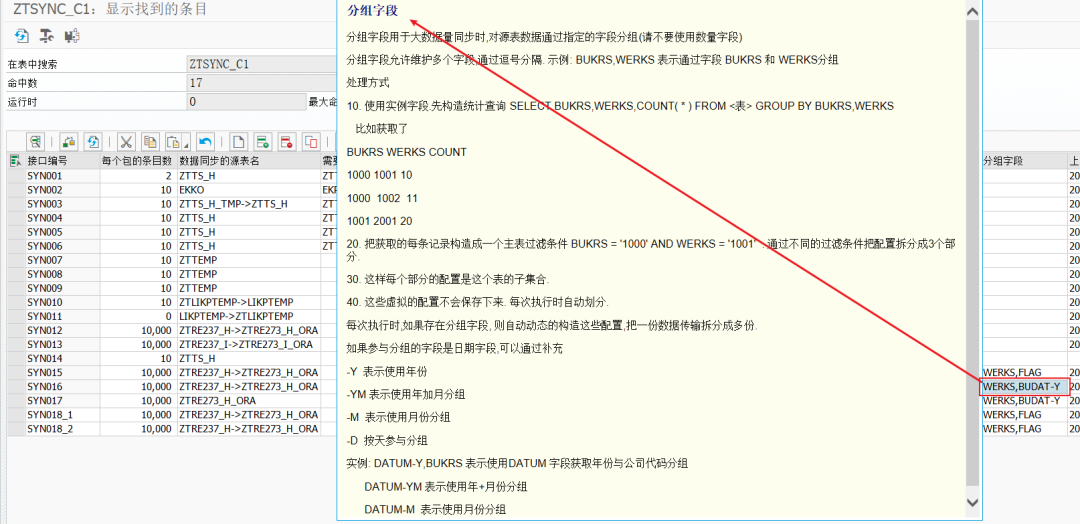Image resolution: width=1080 pixels, height=524 pixels.
Task: Click the EKKO source table cell
Action: coord(249,189)
